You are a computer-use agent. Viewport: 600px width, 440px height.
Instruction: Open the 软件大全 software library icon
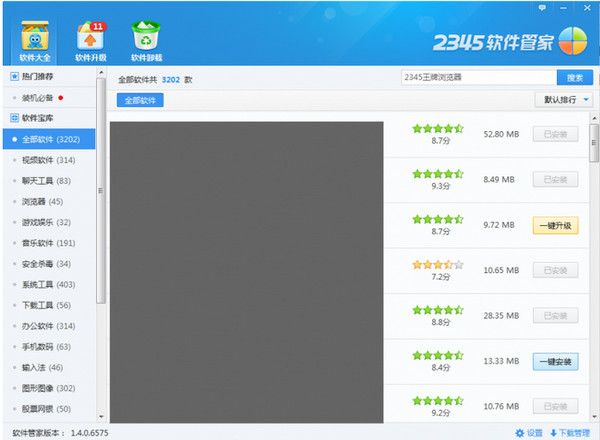[35, 36]
